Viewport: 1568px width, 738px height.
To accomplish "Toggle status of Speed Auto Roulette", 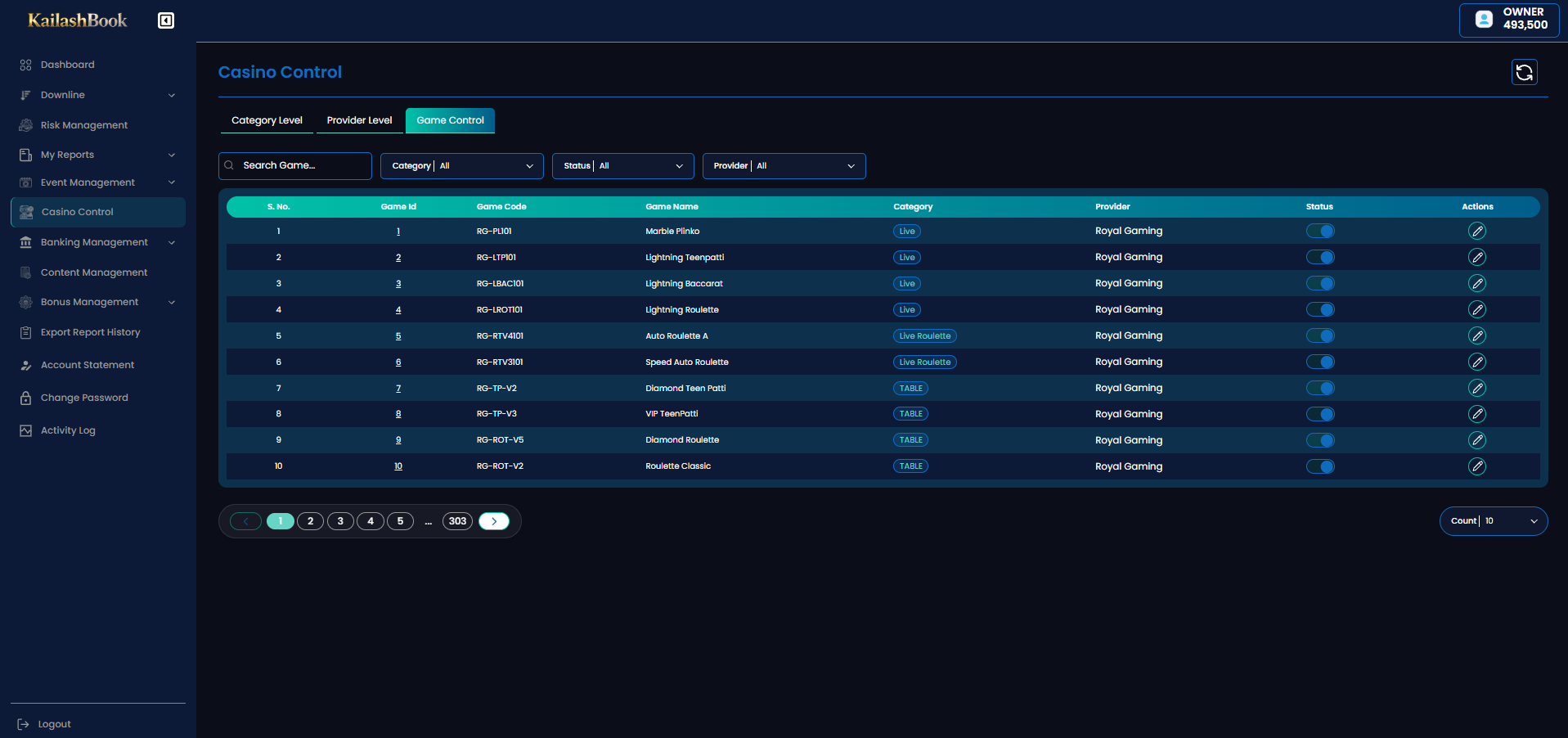I will (1320, 362).
